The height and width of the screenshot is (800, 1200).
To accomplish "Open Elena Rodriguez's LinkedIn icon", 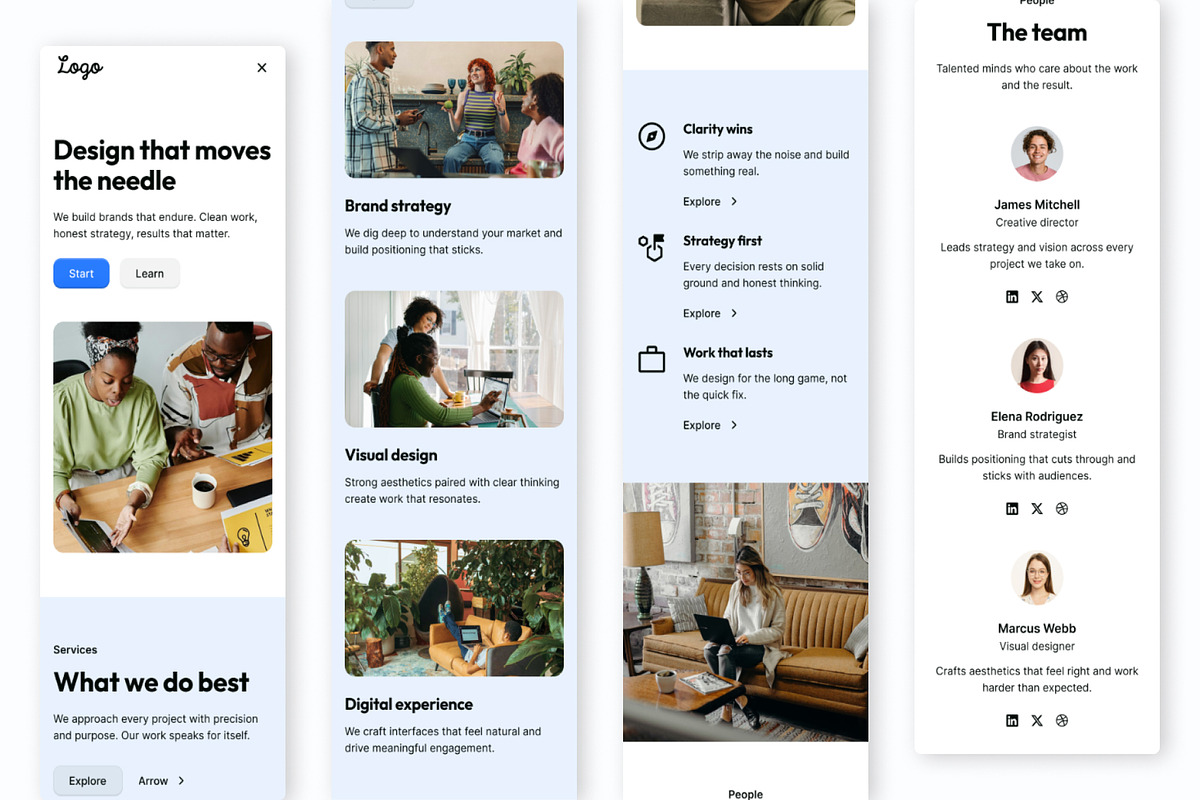I will [1012, 509].
